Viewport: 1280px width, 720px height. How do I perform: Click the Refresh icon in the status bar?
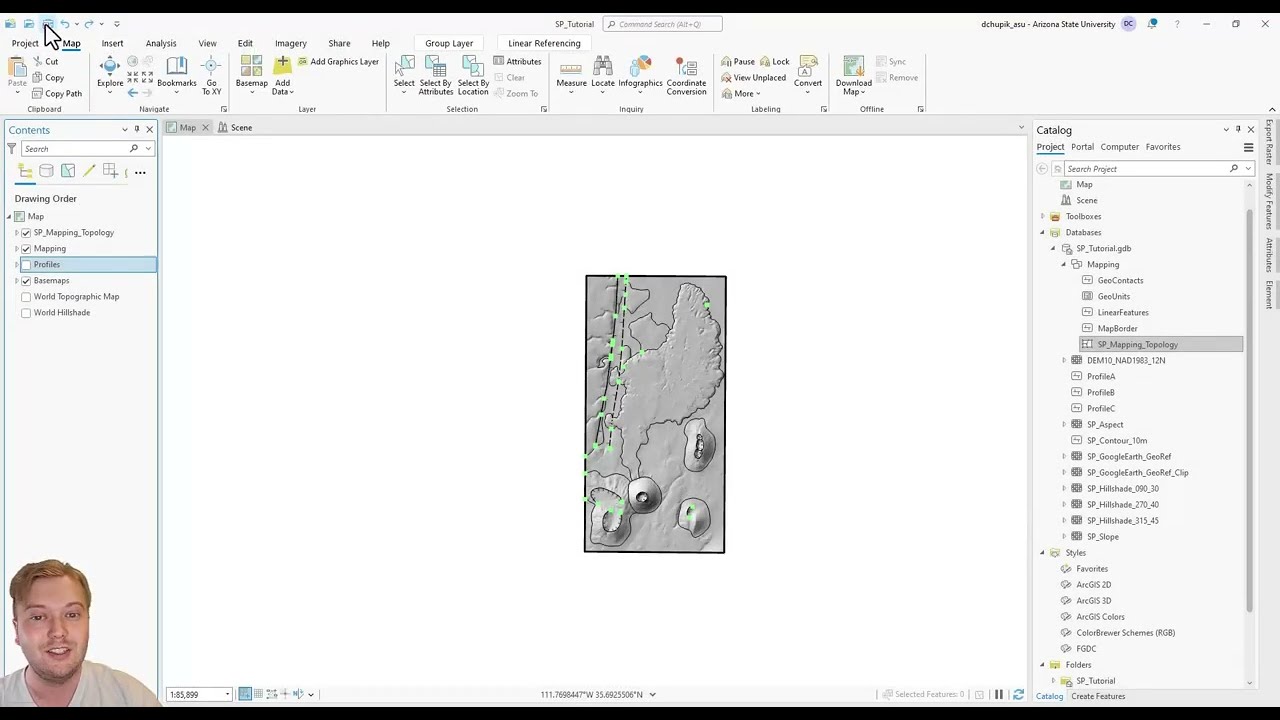[1018, 694]
